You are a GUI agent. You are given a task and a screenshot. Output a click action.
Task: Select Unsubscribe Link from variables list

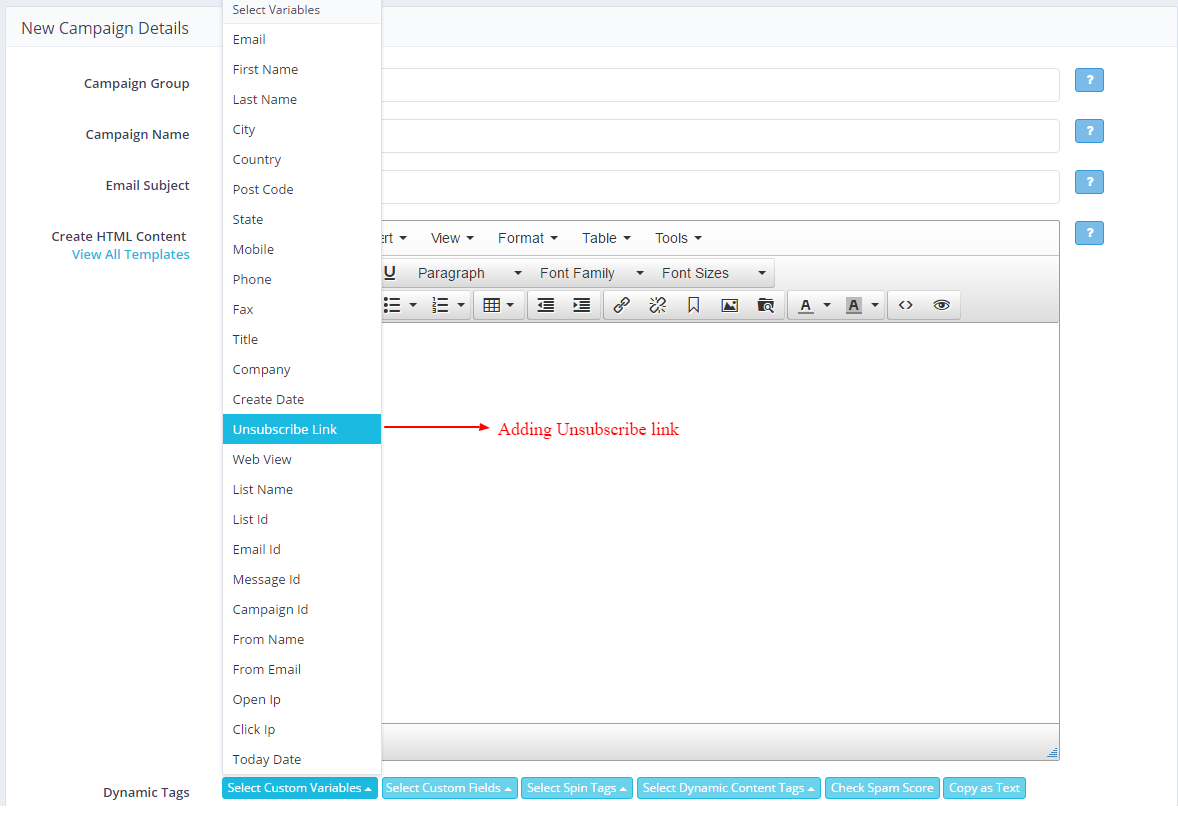pos(285,429)
